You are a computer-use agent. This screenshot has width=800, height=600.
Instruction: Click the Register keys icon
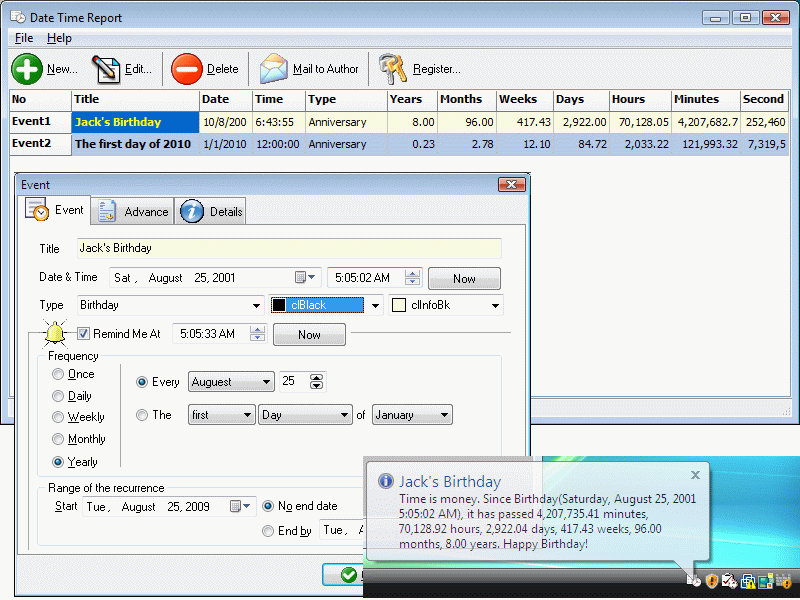392,69
